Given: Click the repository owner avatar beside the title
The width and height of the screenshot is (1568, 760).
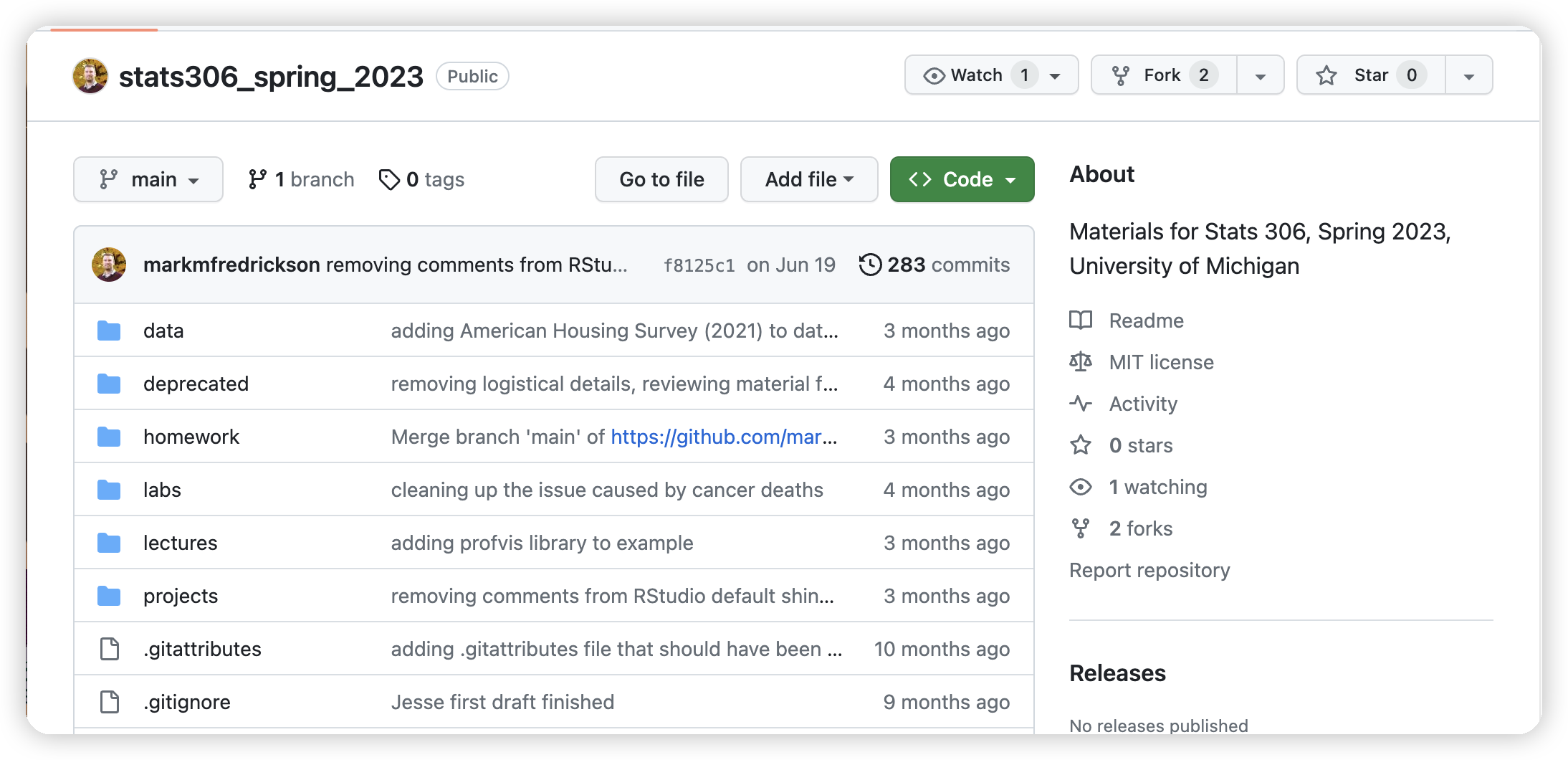Looking at the screenshot, I should click(90, 76).
